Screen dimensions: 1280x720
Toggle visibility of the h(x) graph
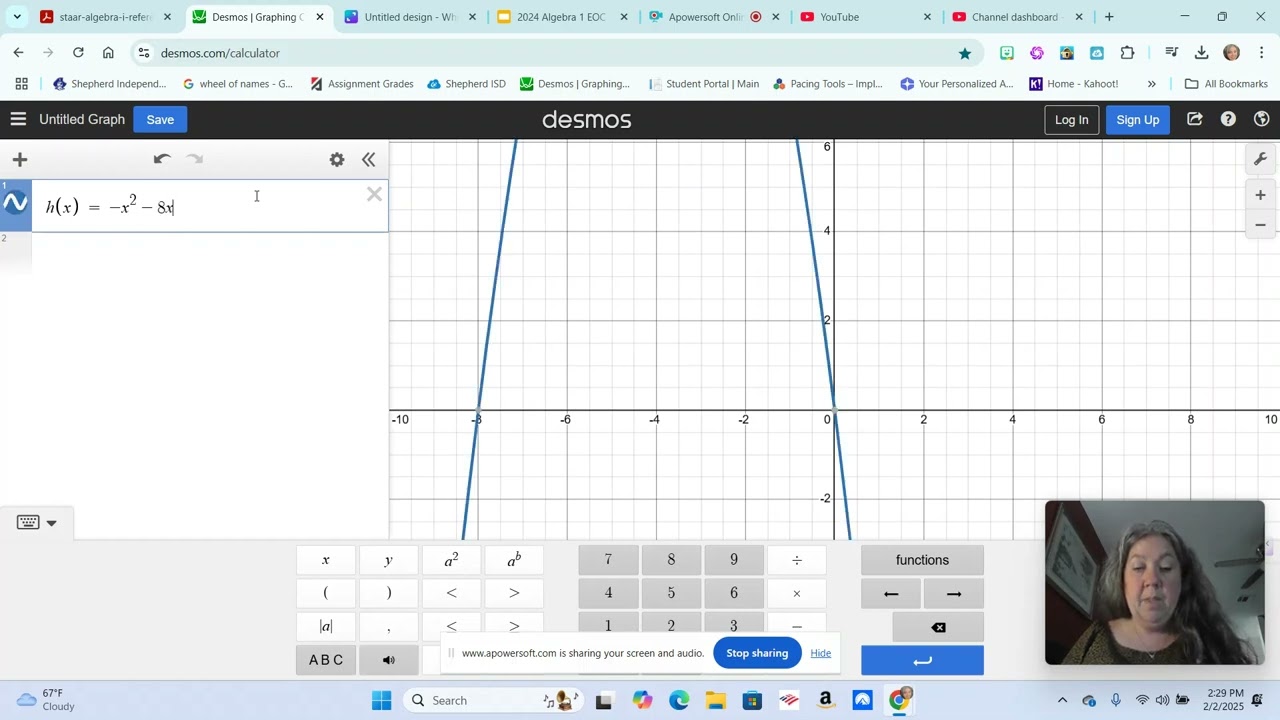pyautogui.click(x=16, y=203)
